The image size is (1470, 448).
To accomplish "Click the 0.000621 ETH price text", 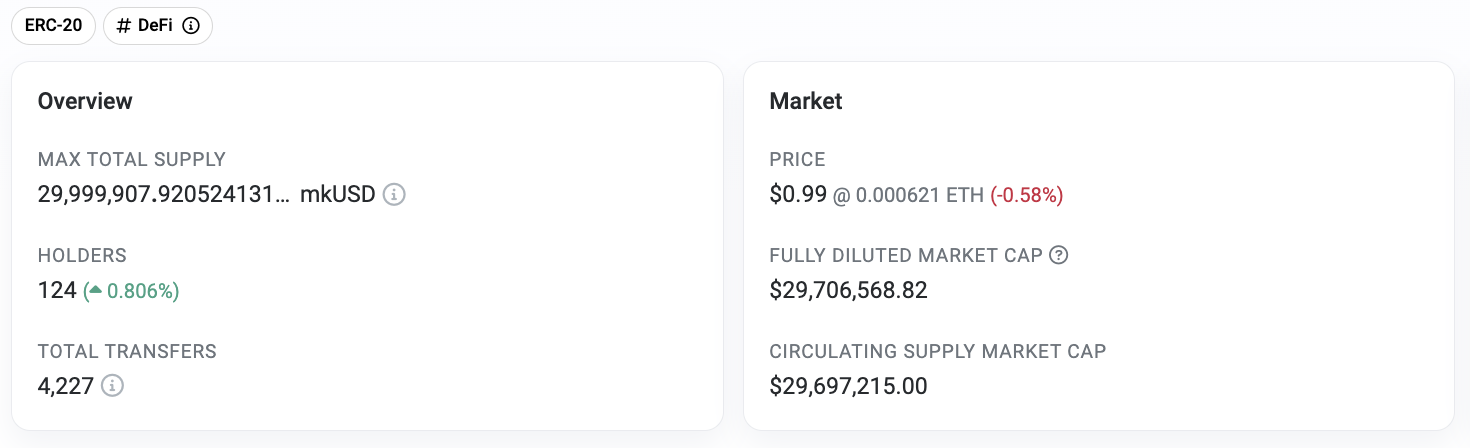I will tap(917, 195).
